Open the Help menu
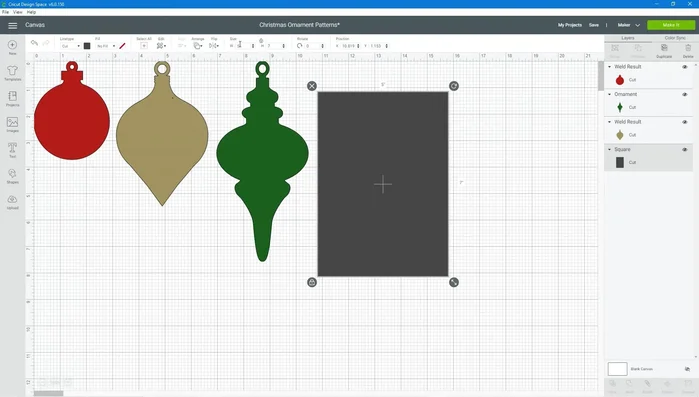Image resolution: width=699 pixels, height=397 pixels. 31,12
